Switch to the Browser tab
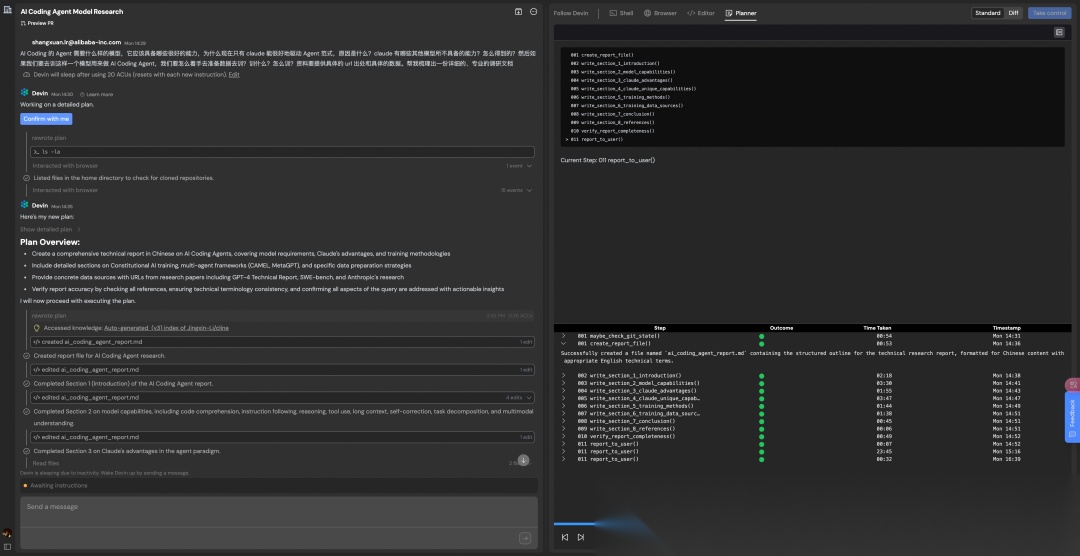 point(660,13)
